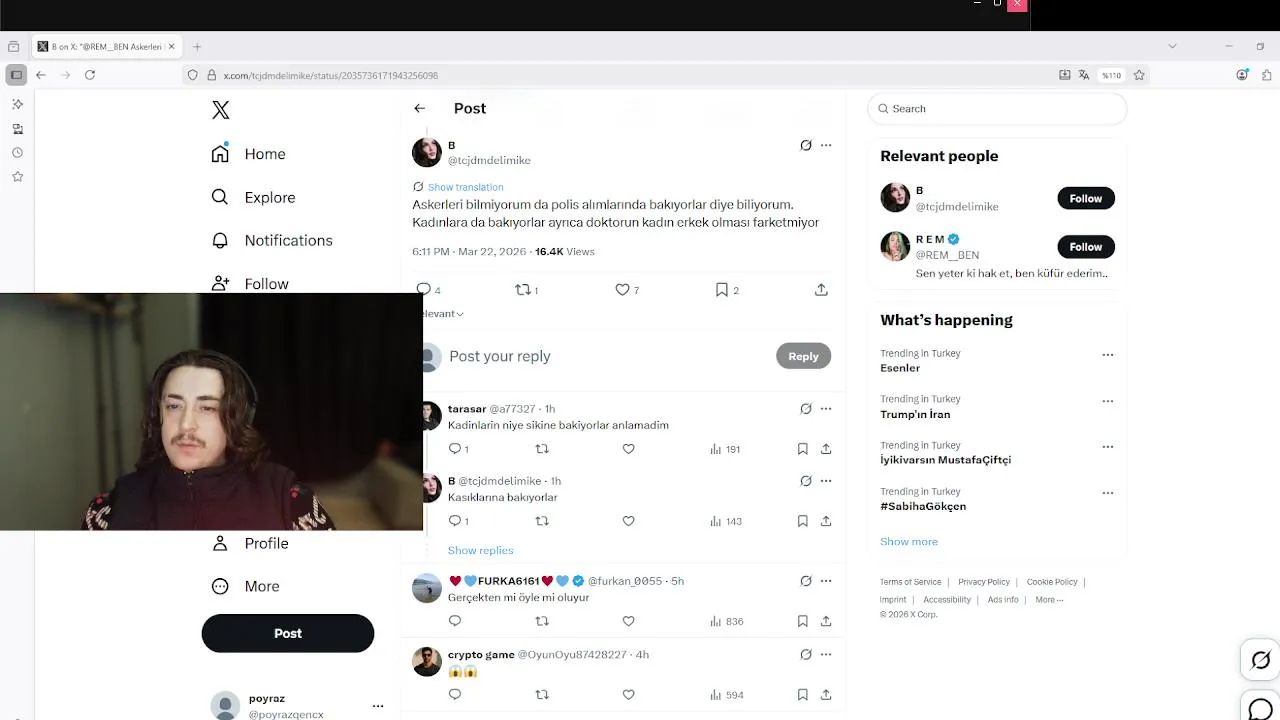Screen dimensions: 1280x720
Task: Expand options for Esenler trending topic
Action: pyautogui.click(x=1107, y=355)
